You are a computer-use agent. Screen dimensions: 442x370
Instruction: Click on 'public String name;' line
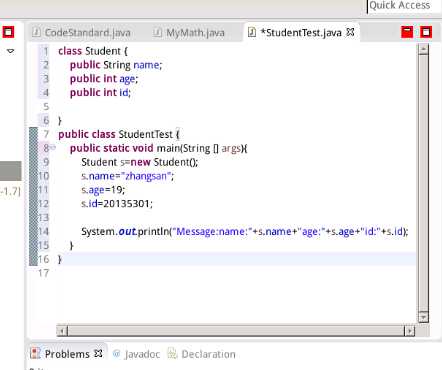click(116, 65)
